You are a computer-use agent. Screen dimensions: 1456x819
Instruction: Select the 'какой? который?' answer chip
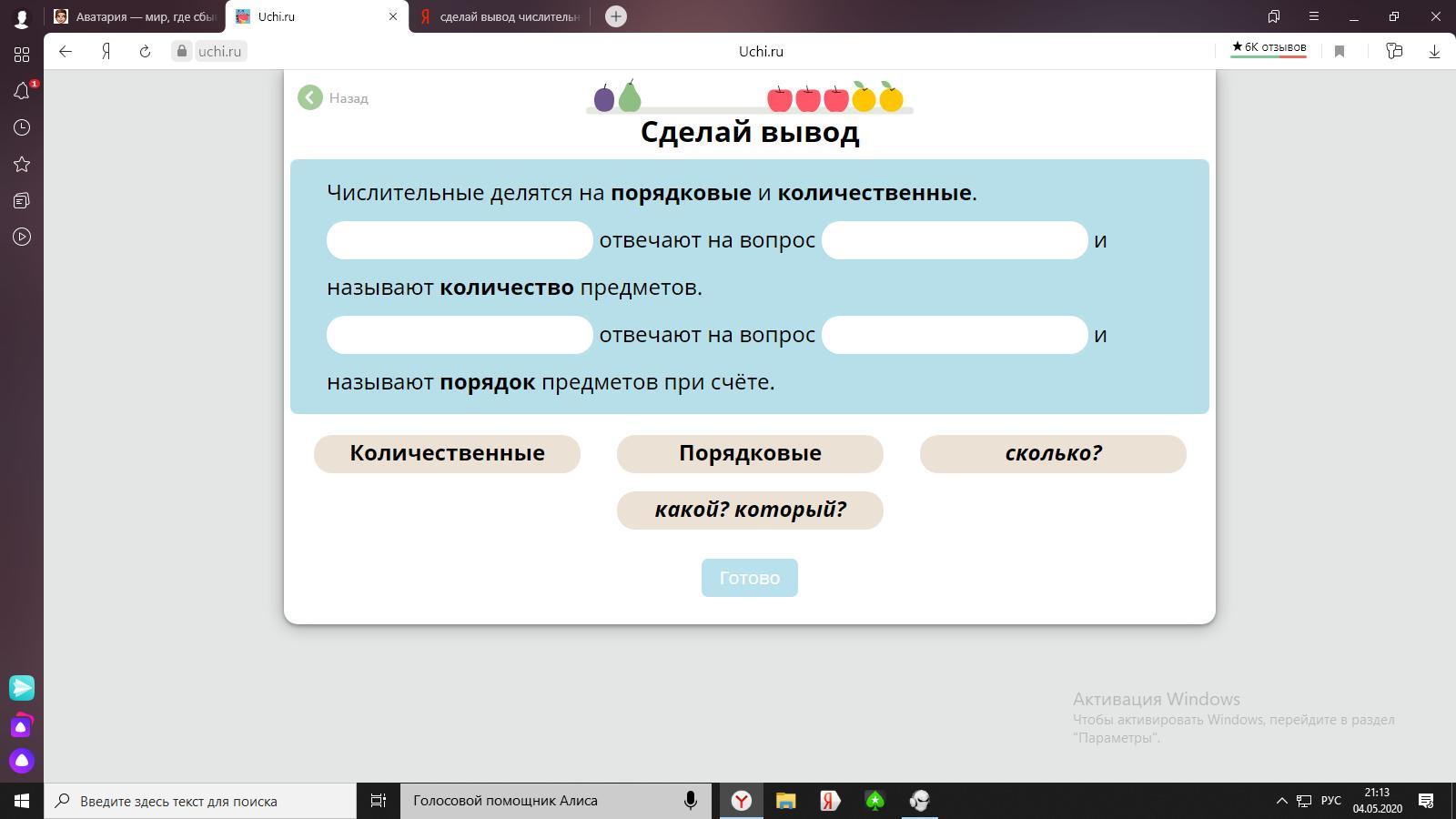(x=750, y=510)
